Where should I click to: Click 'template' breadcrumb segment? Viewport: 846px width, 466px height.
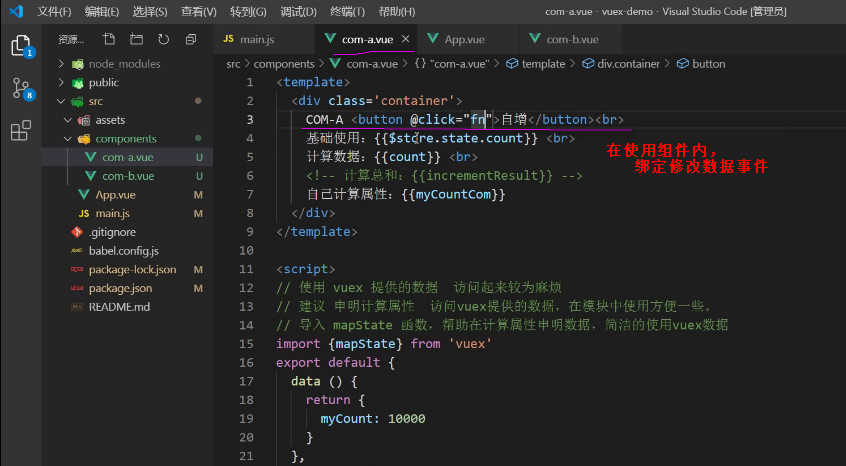coord(543,64)
